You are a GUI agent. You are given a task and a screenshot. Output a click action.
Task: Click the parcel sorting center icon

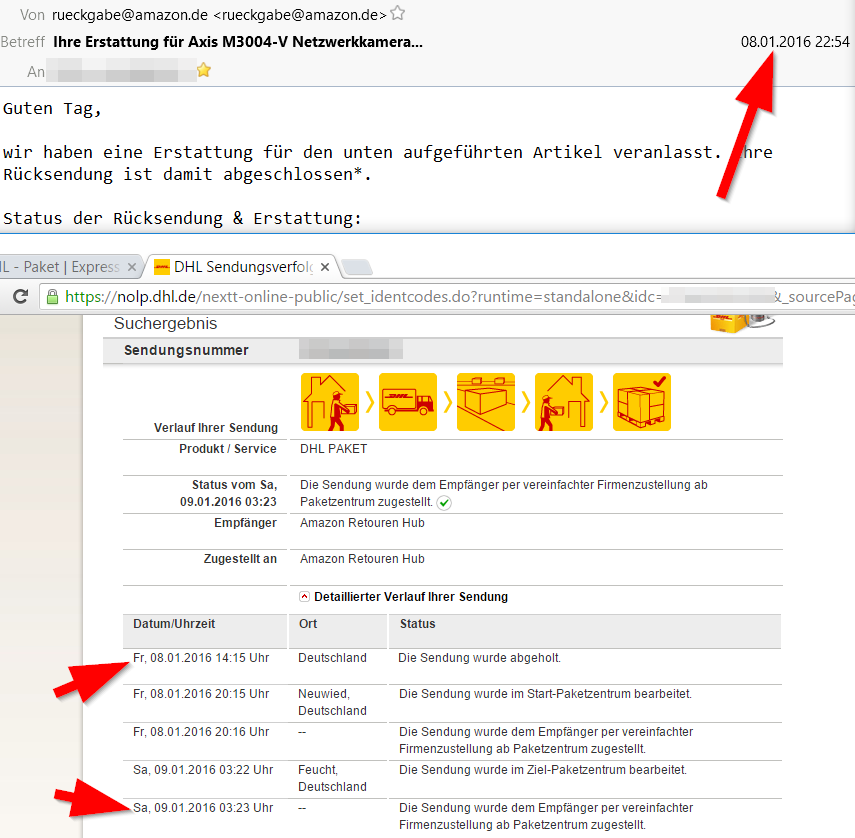click(486, 402)
